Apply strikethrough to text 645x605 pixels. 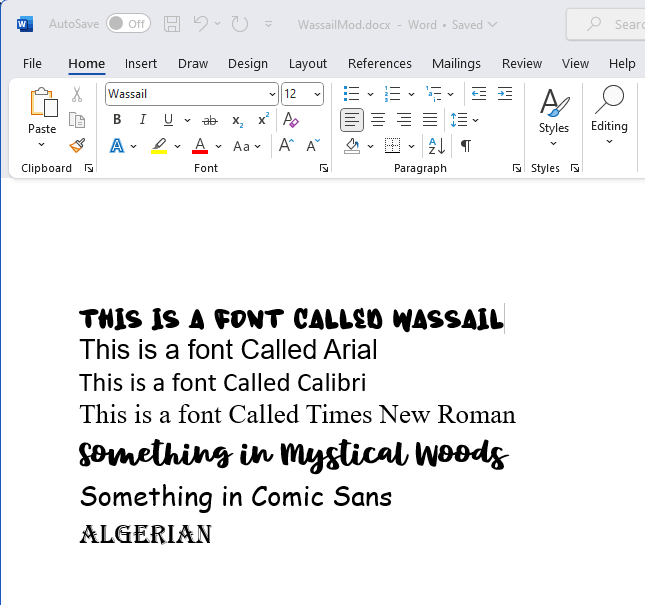coord(210,120)
